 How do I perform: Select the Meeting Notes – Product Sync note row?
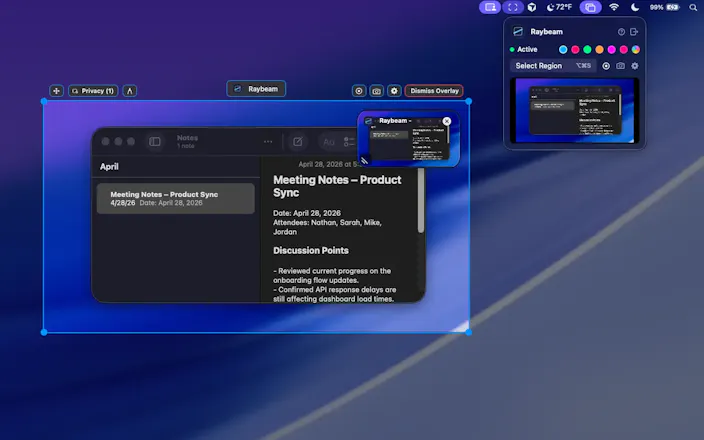[176, 198]
